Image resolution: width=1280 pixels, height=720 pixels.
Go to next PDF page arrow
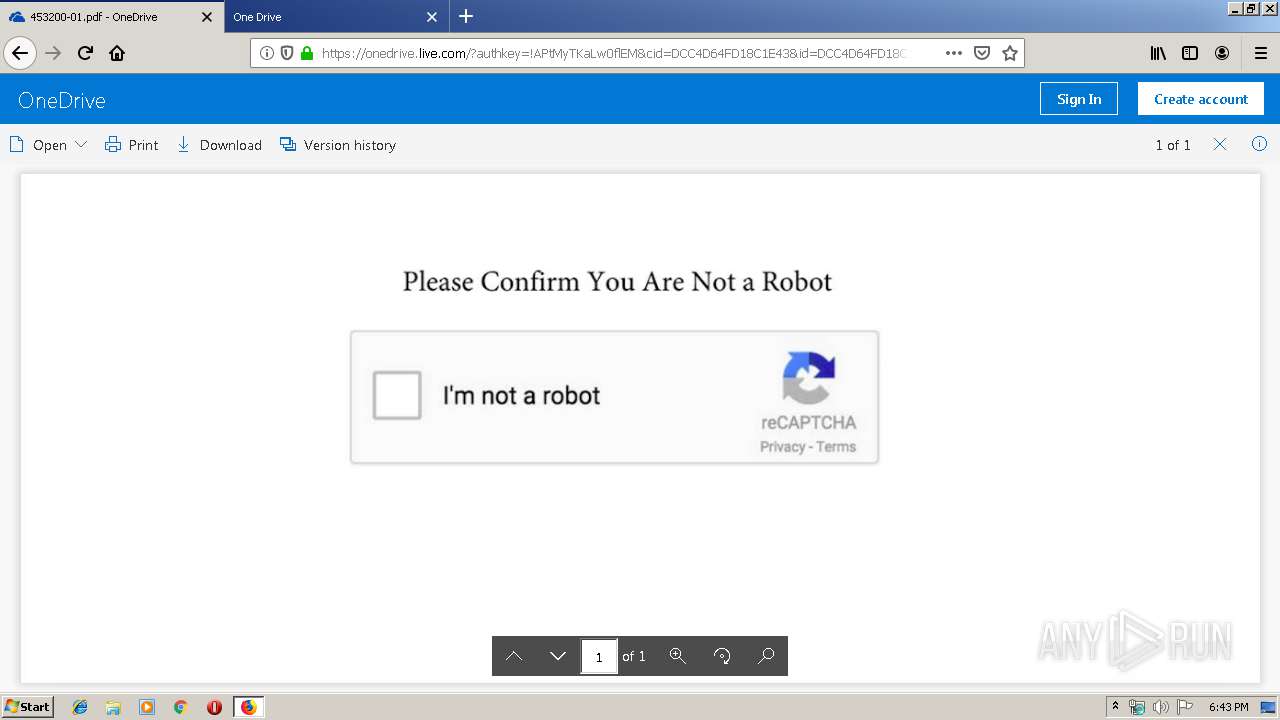pyautogui.click(x=558, y=656)
